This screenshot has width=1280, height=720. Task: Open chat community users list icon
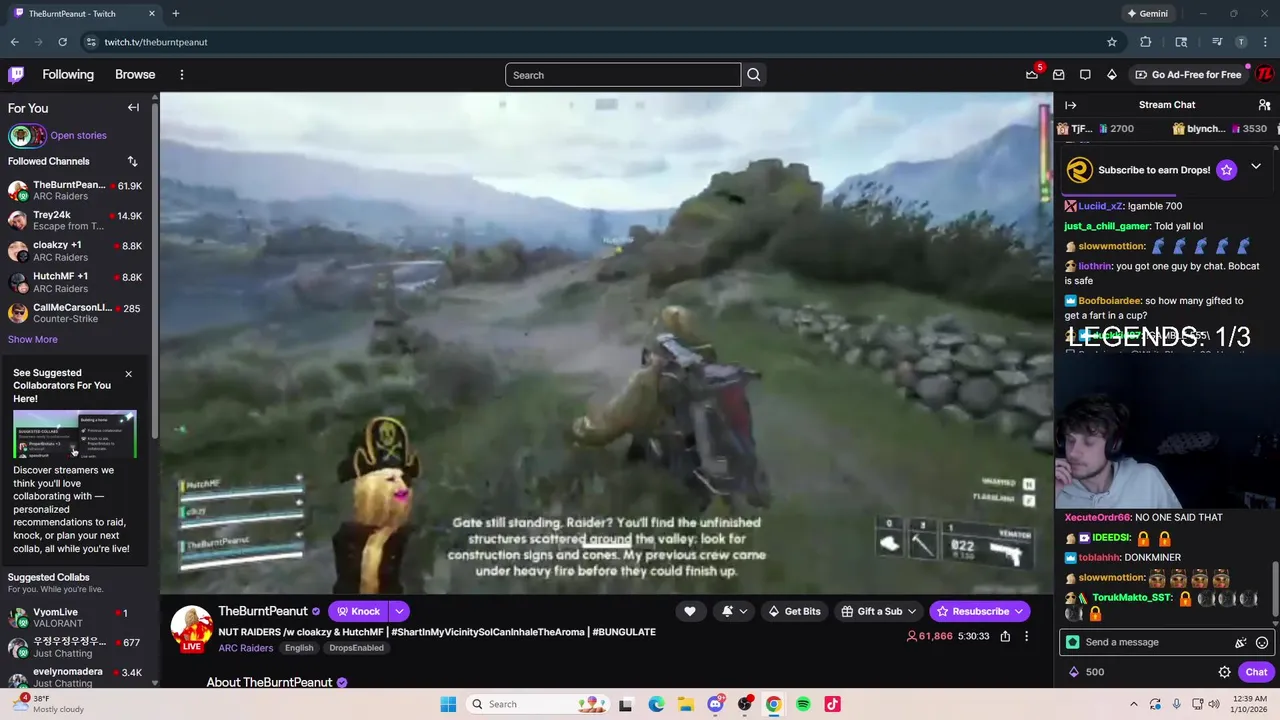1264,105
